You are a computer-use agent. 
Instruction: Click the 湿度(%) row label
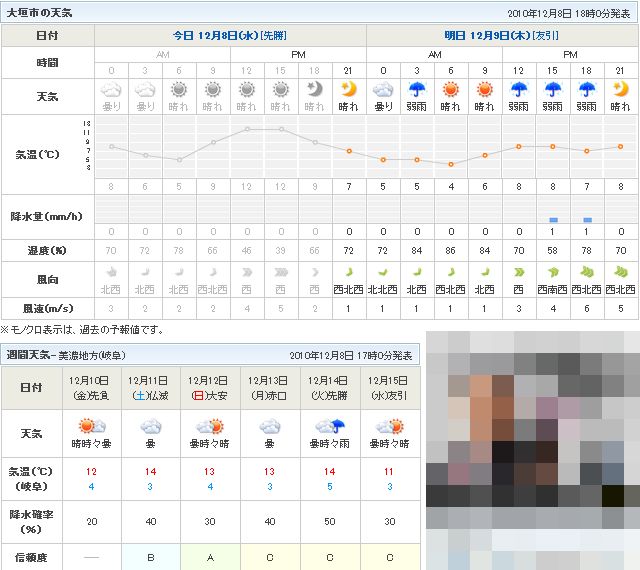tap(47, 250)
